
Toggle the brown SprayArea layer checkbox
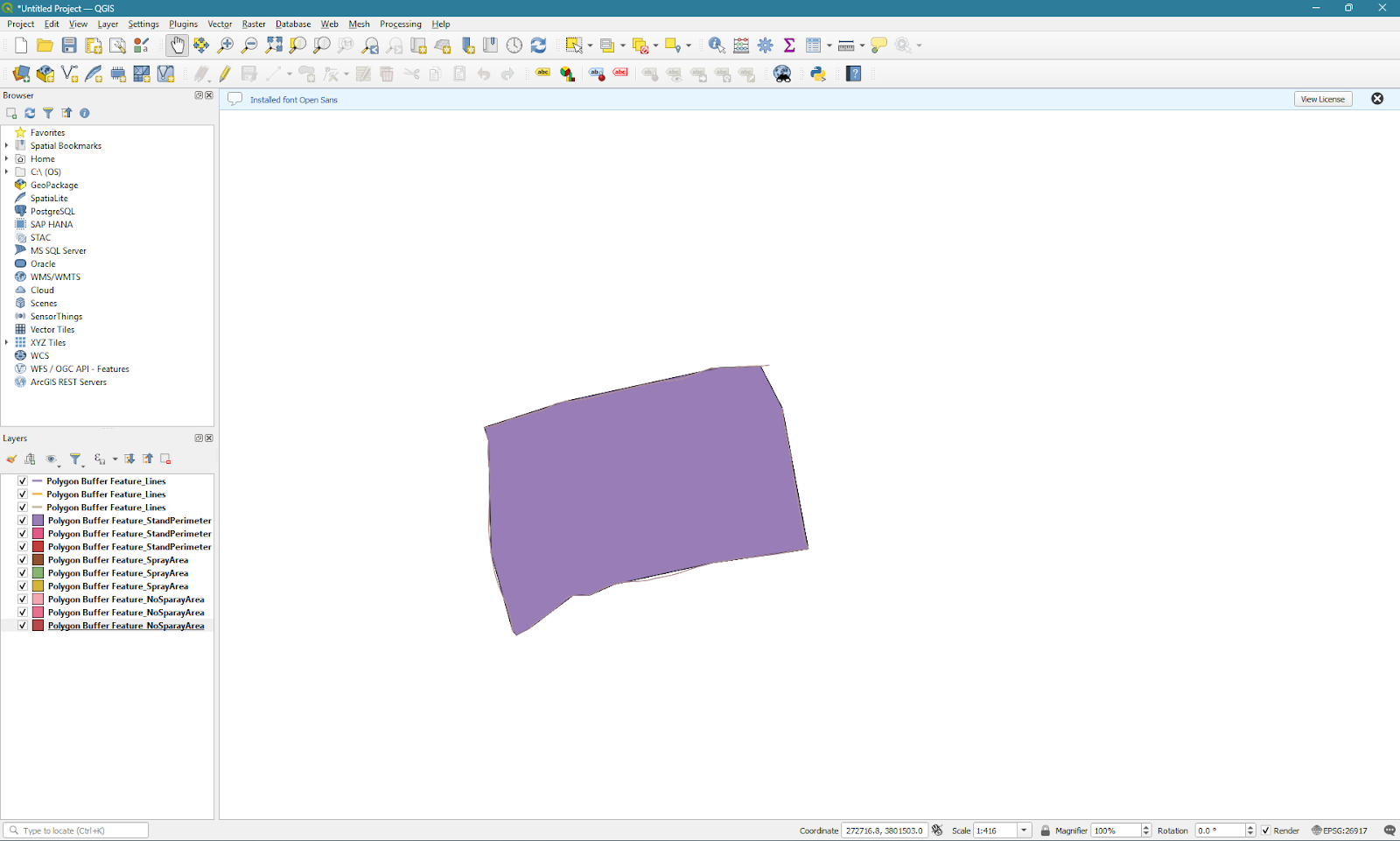tap(23, 560)
